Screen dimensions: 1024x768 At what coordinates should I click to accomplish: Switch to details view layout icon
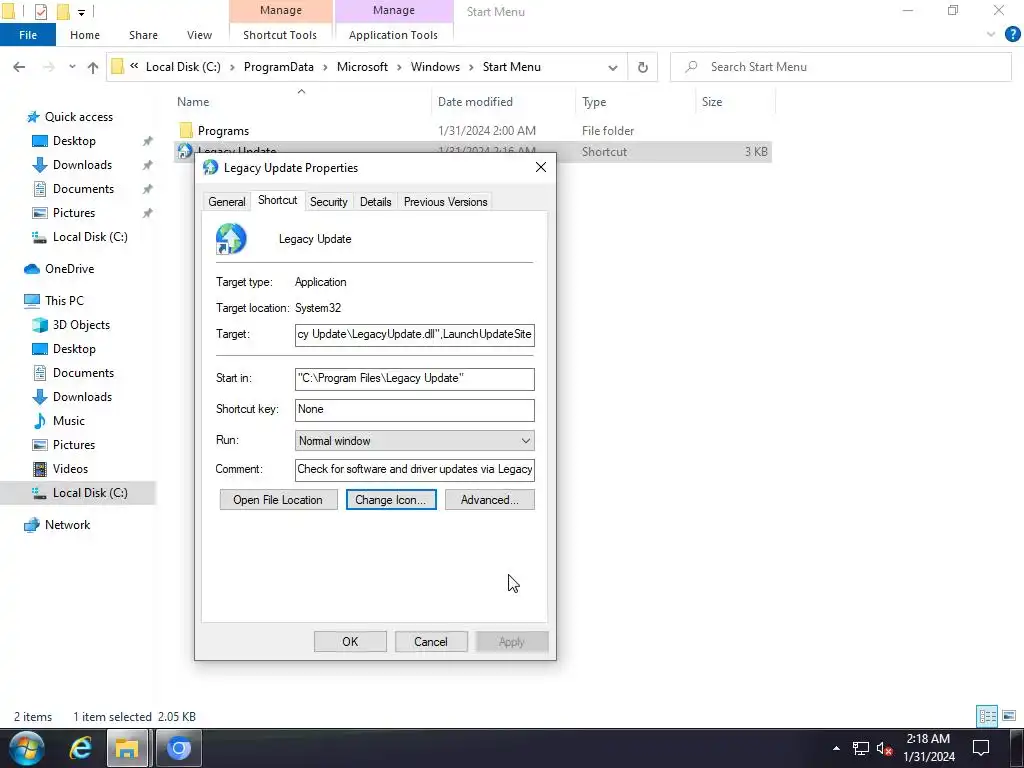point(987,716)
